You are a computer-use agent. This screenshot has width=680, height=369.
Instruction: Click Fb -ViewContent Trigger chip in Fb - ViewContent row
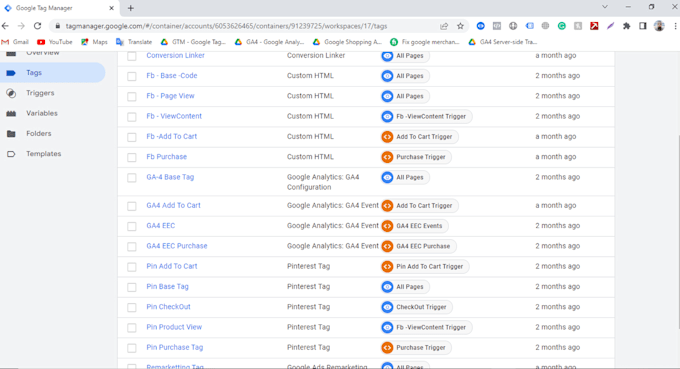coord(426,116)
